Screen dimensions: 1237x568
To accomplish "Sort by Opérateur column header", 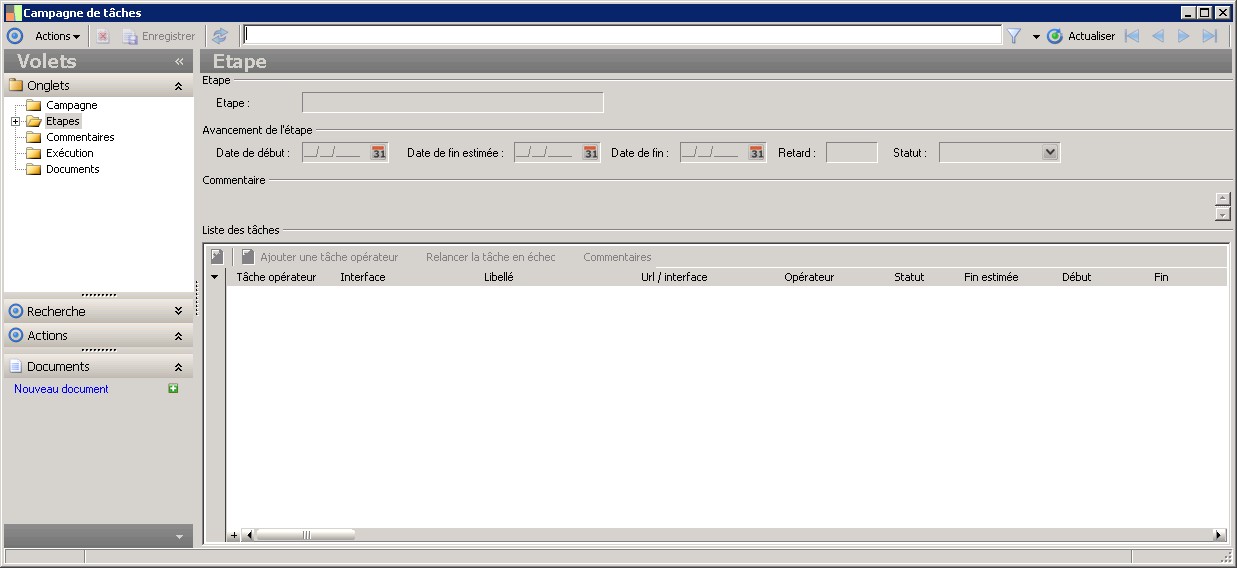I will (809, 277).
